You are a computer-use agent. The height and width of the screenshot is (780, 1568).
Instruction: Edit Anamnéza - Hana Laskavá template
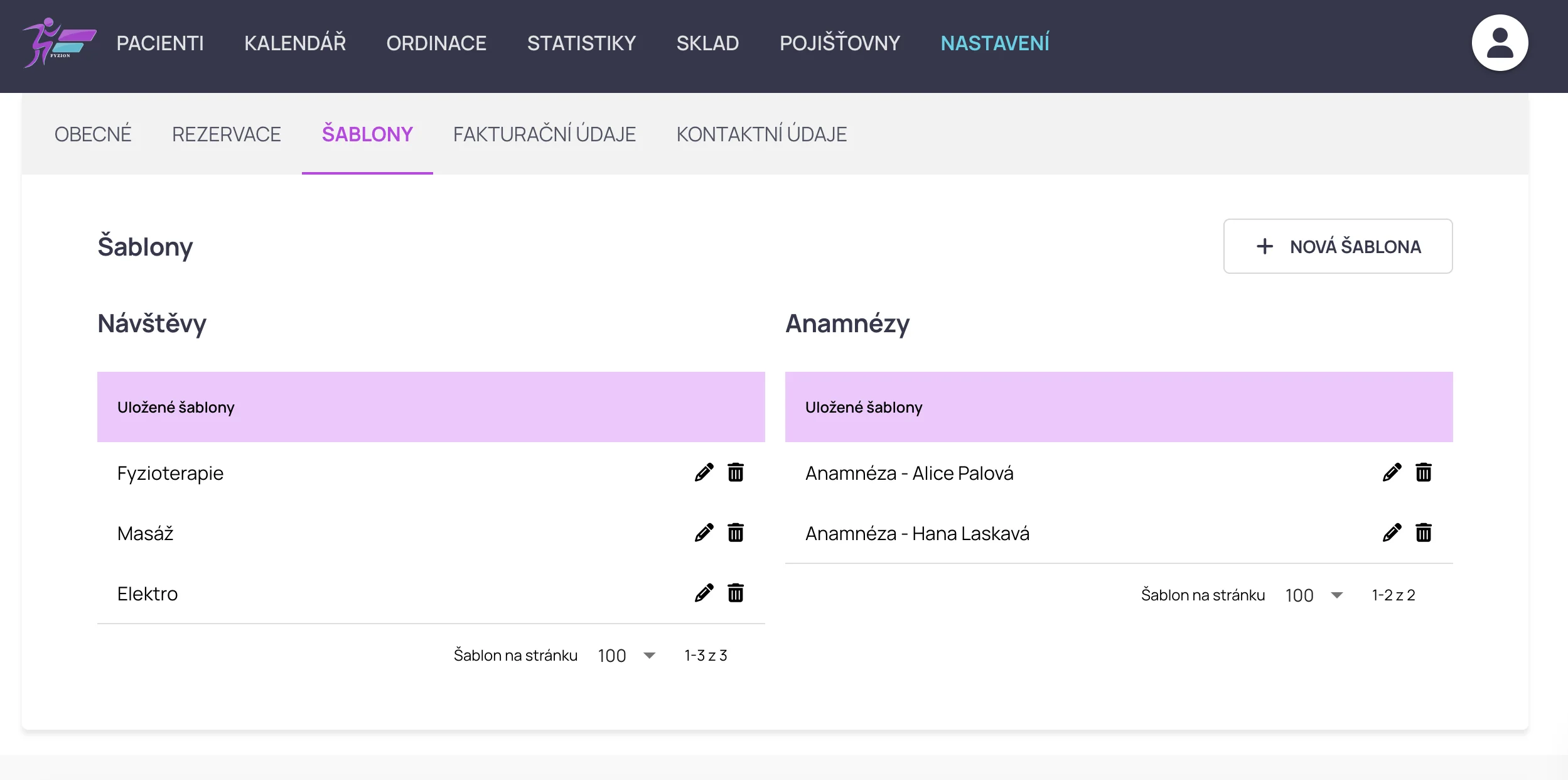[1392, 533]
